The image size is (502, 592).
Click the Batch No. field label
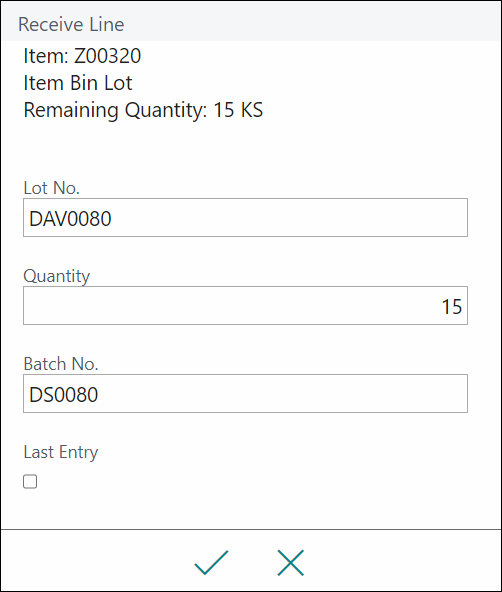pos(61,364)
